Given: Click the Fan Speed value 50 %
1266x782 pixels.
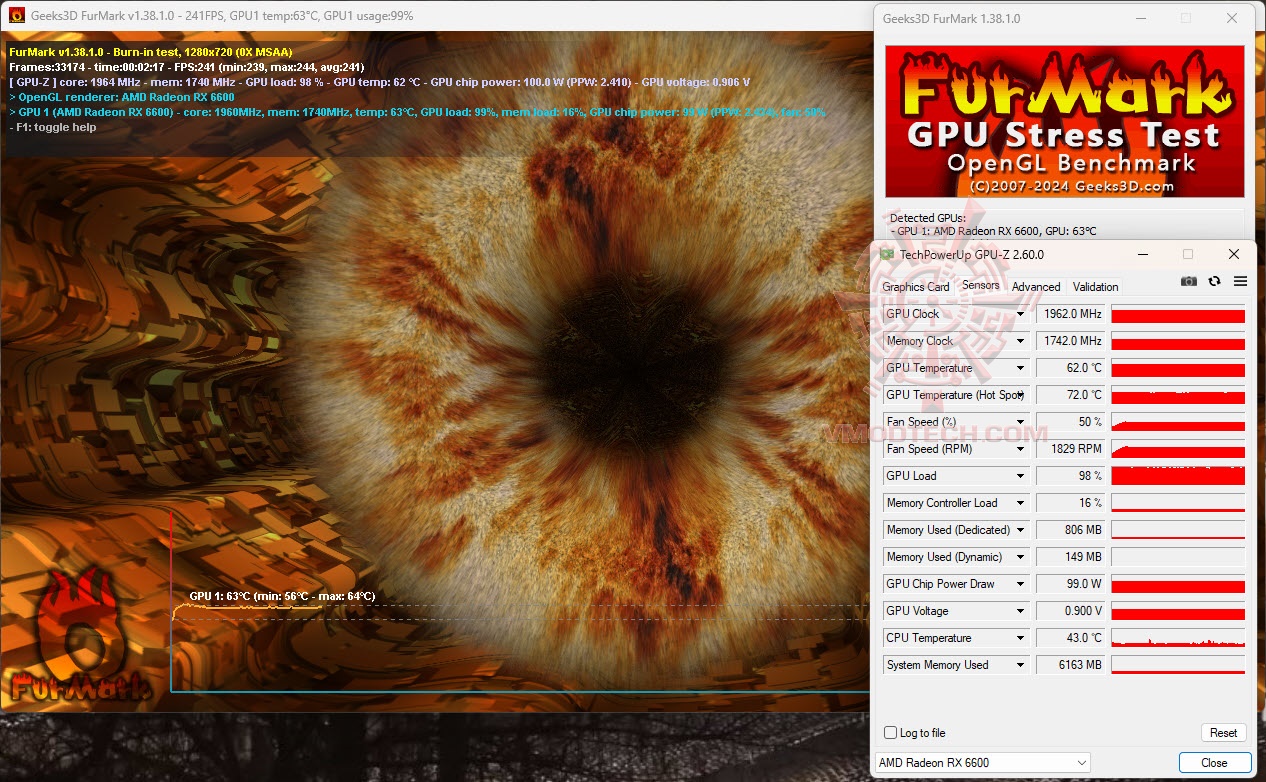Looking at the screenshot, I should click(1071, 422).
